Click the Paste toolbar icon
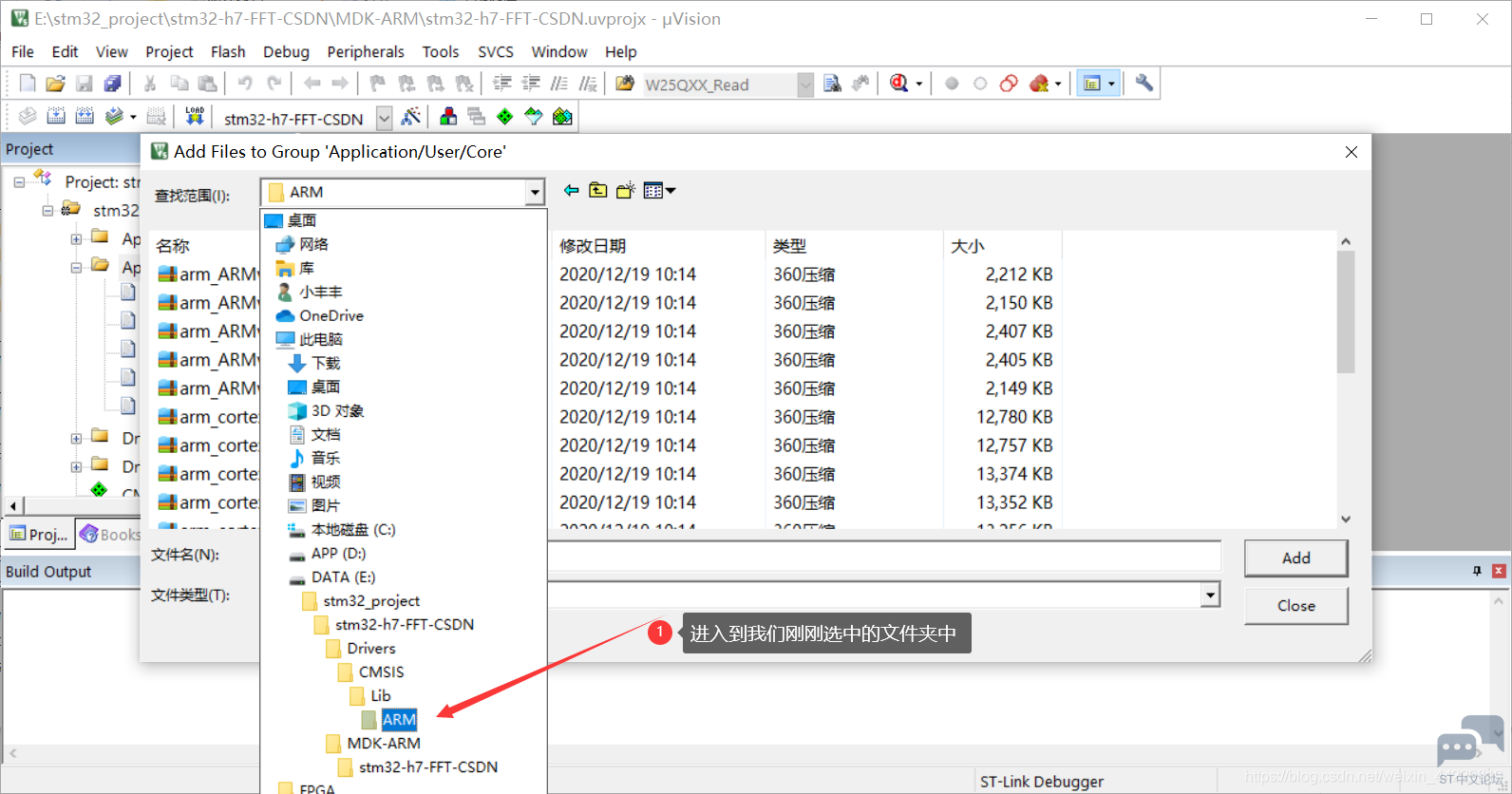The height and width of the screenshot is (794, 1512). pyautogui.click(x=207, y=84)
